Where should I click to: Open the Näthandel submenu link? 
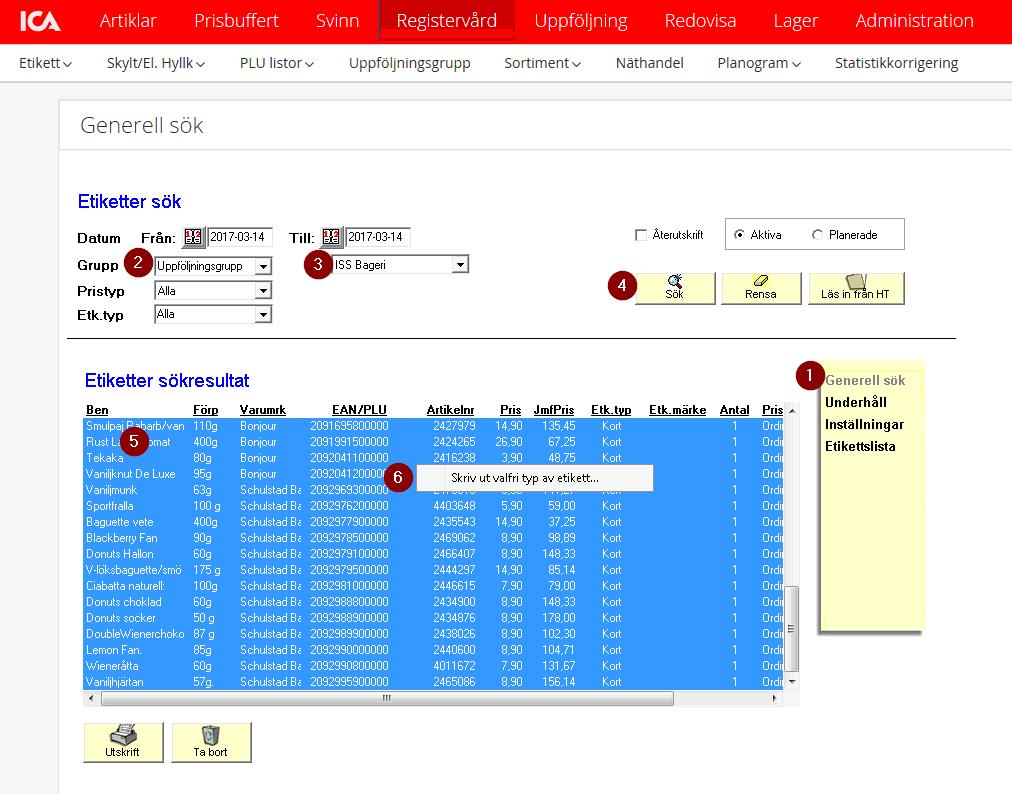pyautogui.click(x=649, y=63)
